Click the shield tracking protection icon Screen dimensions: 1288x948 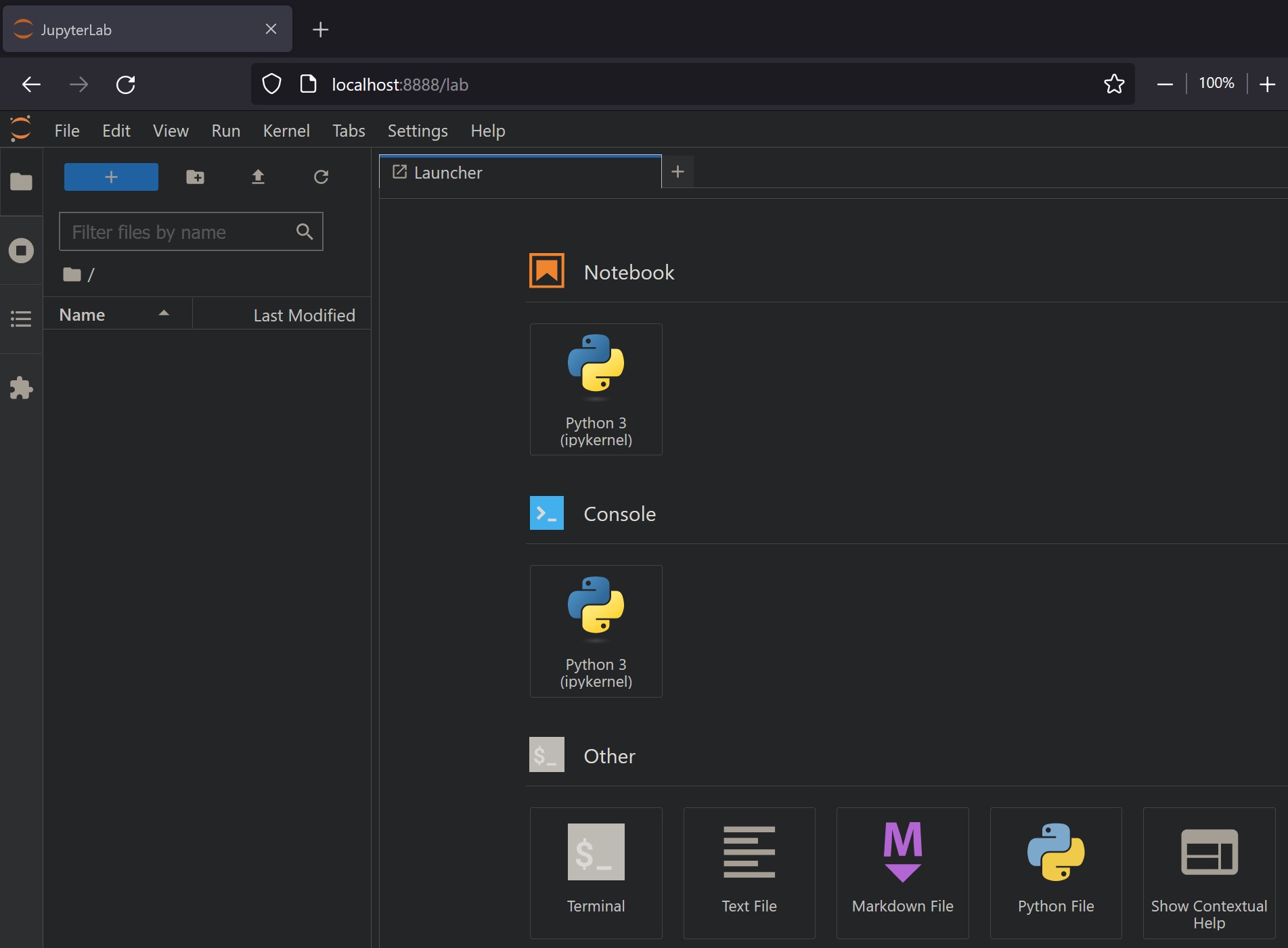pos(271,84)
